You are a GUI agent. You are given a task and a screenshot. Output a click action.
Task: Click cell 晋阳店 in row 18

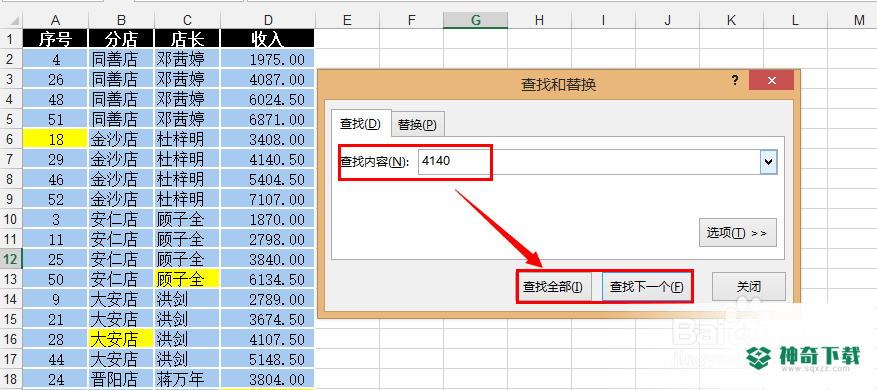pyautogui.click(x=121, y=379)
